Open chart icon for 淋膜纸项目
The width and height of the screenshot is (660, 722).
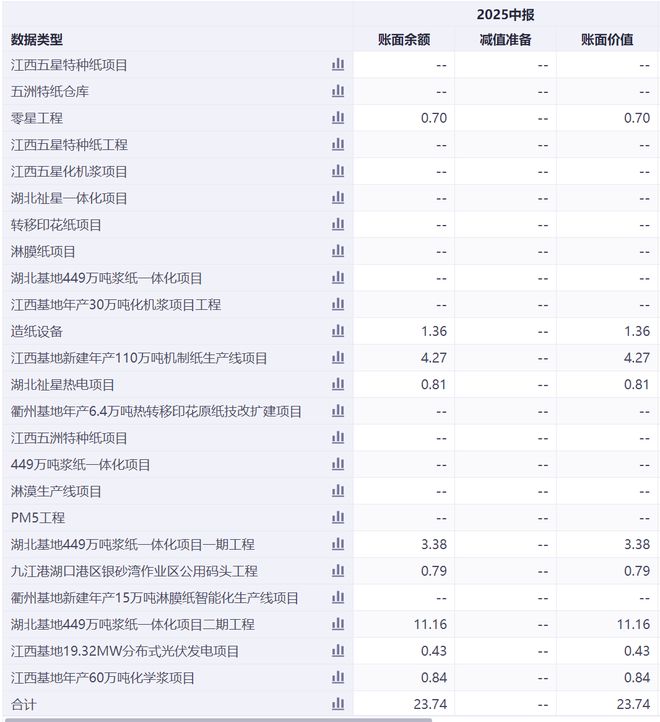338,251
